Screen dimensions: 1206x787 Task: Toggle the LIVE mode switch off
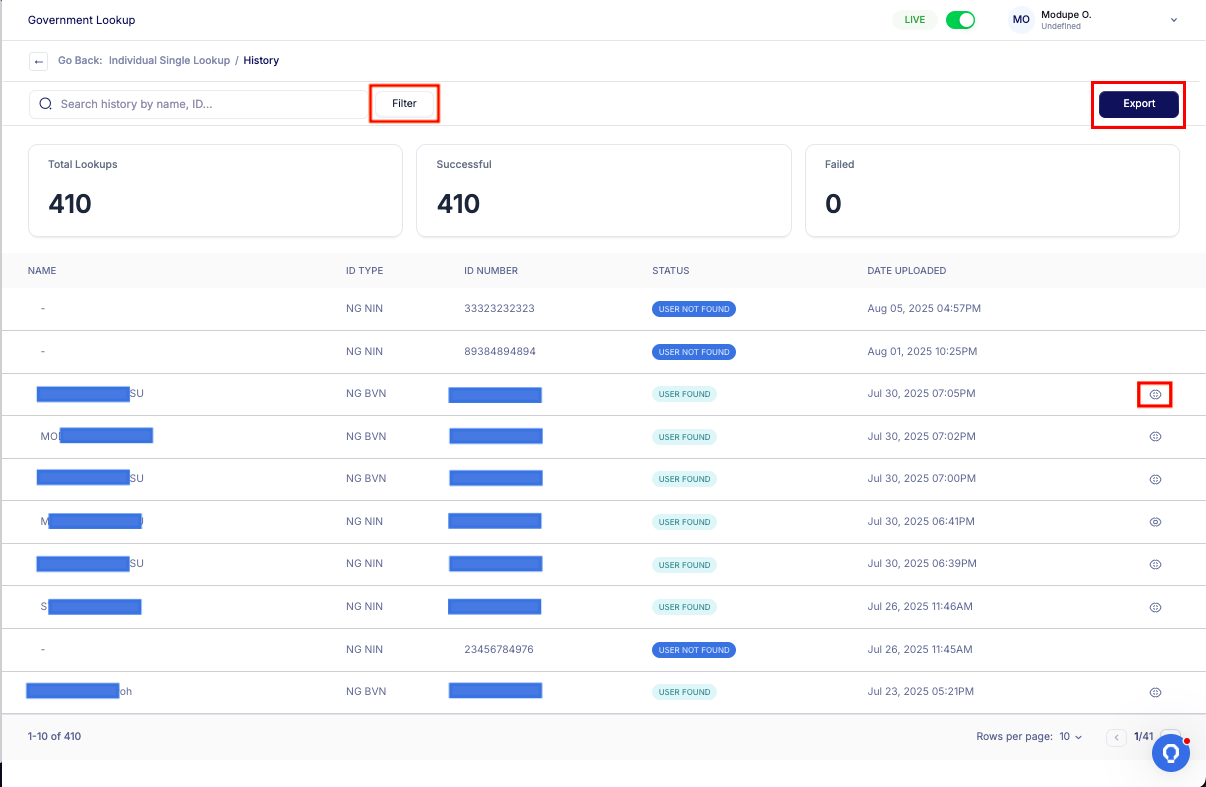[x=960, y=20]
